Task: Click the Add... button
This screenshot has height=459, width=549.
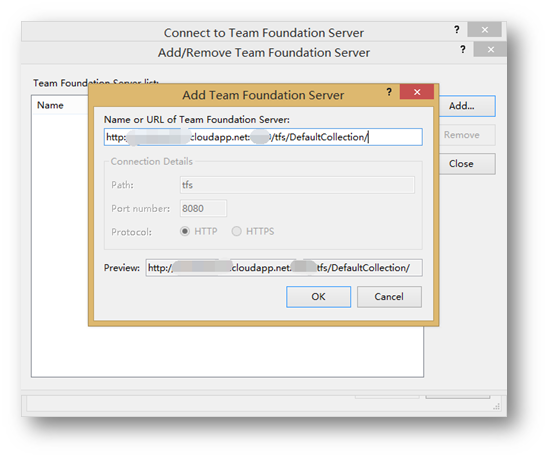Action: click(467, 106)
